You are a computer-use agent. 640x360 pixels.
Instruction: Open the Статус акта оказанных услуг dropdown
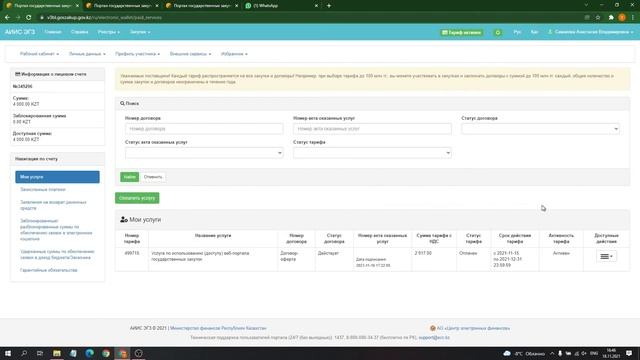click(204, 153)
